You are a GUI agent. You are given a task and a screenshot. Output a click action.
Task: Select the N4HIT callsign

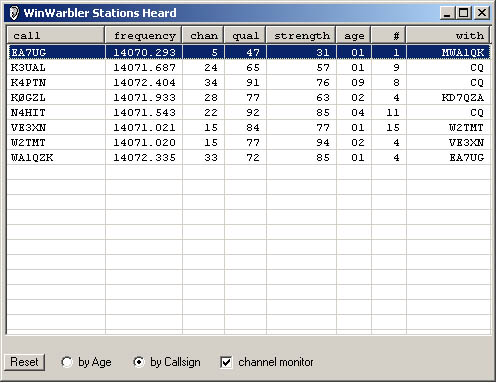[x=28, y=113]
